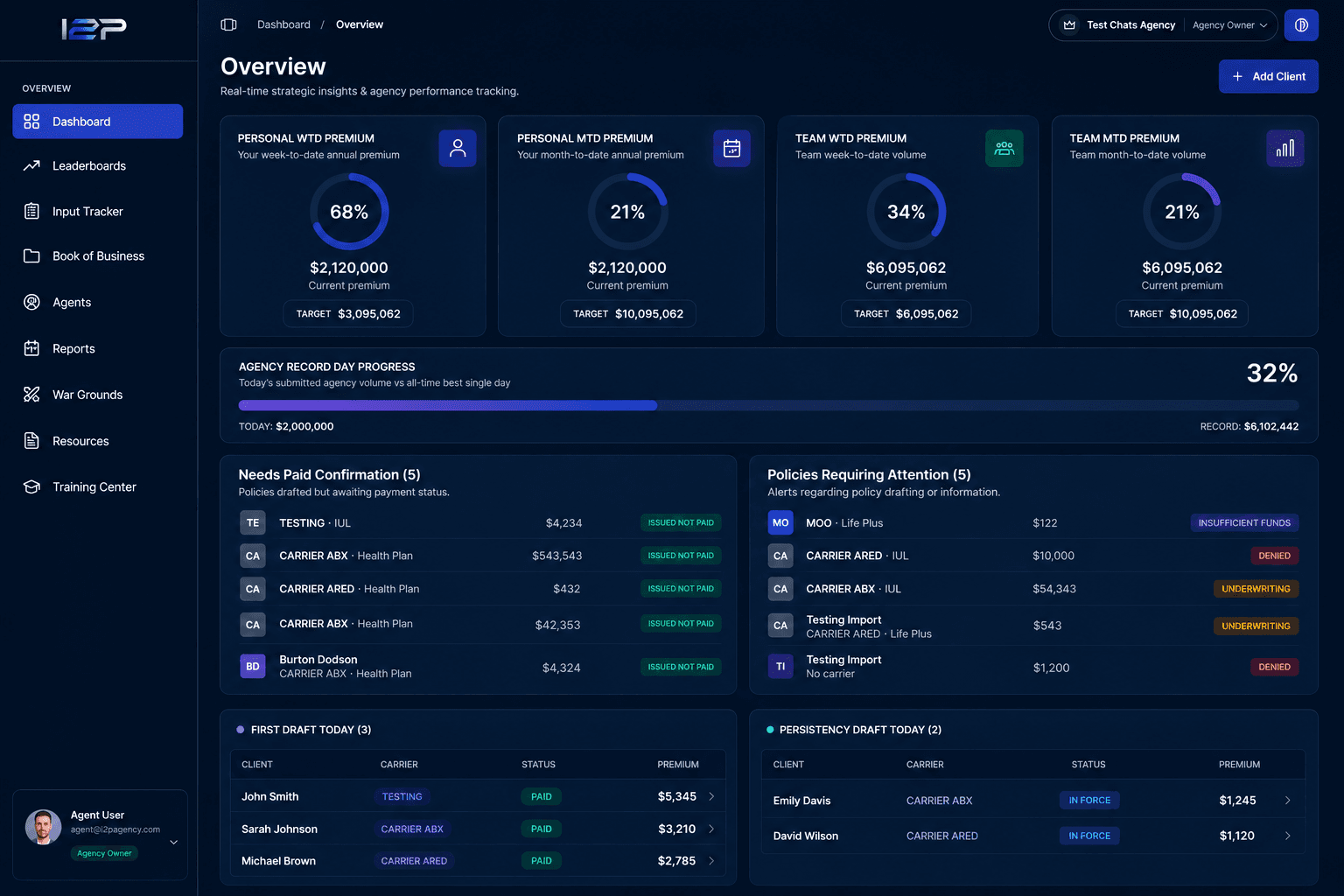
Task: Click the CARRIER ARED IUL DENIED badge
Action: (x=1274, y=556)
